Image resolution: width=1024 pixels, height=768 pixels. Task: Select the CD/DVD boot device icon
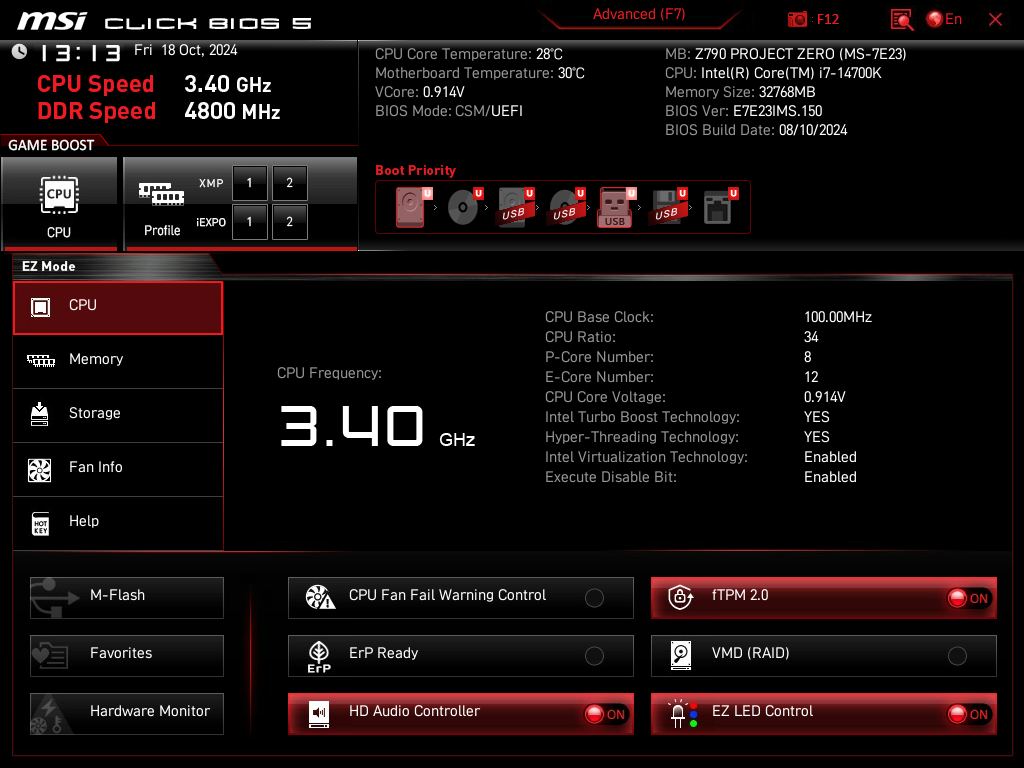tap(463, 207)
